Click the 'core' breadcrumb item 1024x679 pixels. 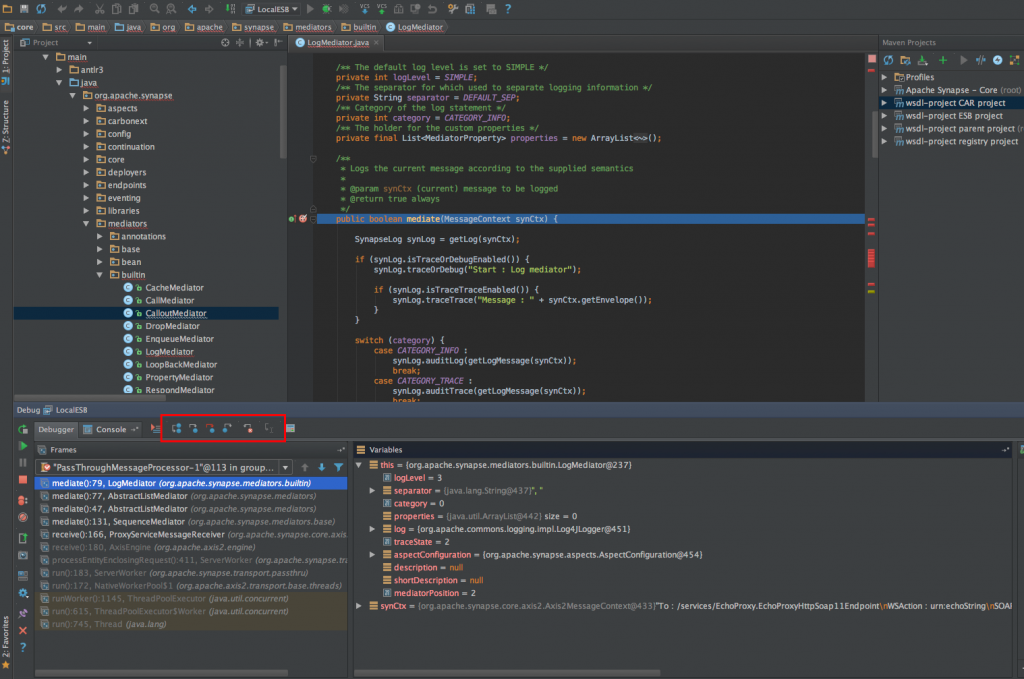19,27
